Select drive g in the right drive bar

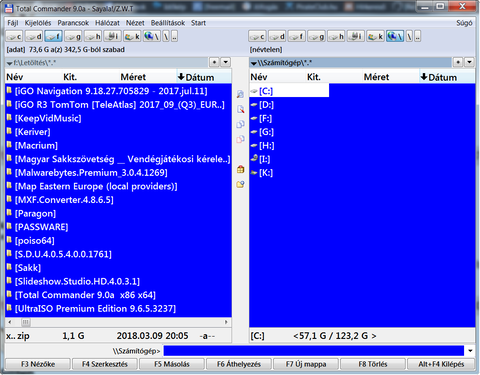pos(317,36)
